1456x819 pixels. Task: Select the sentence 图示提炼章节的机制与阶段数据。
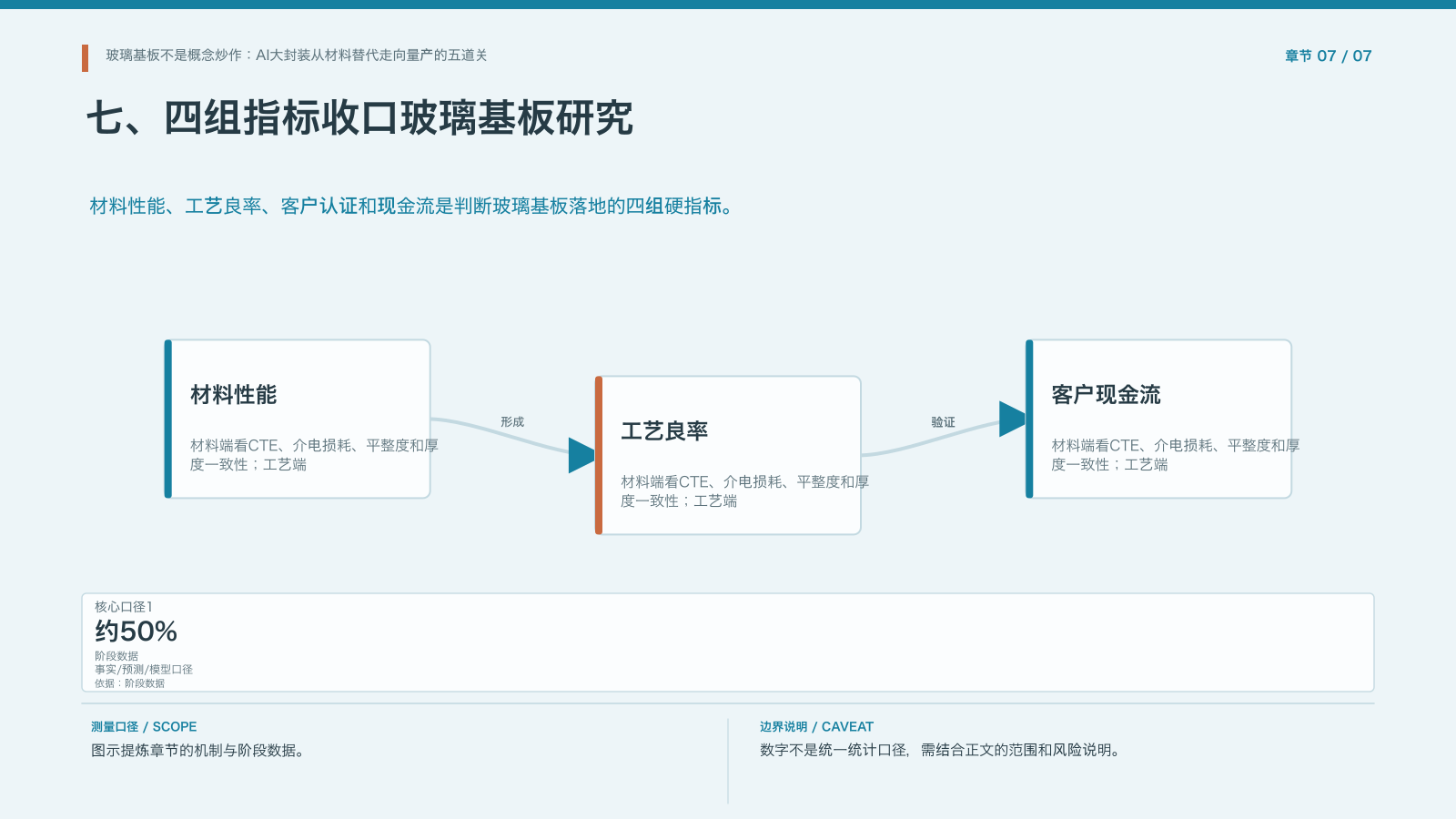198,751
